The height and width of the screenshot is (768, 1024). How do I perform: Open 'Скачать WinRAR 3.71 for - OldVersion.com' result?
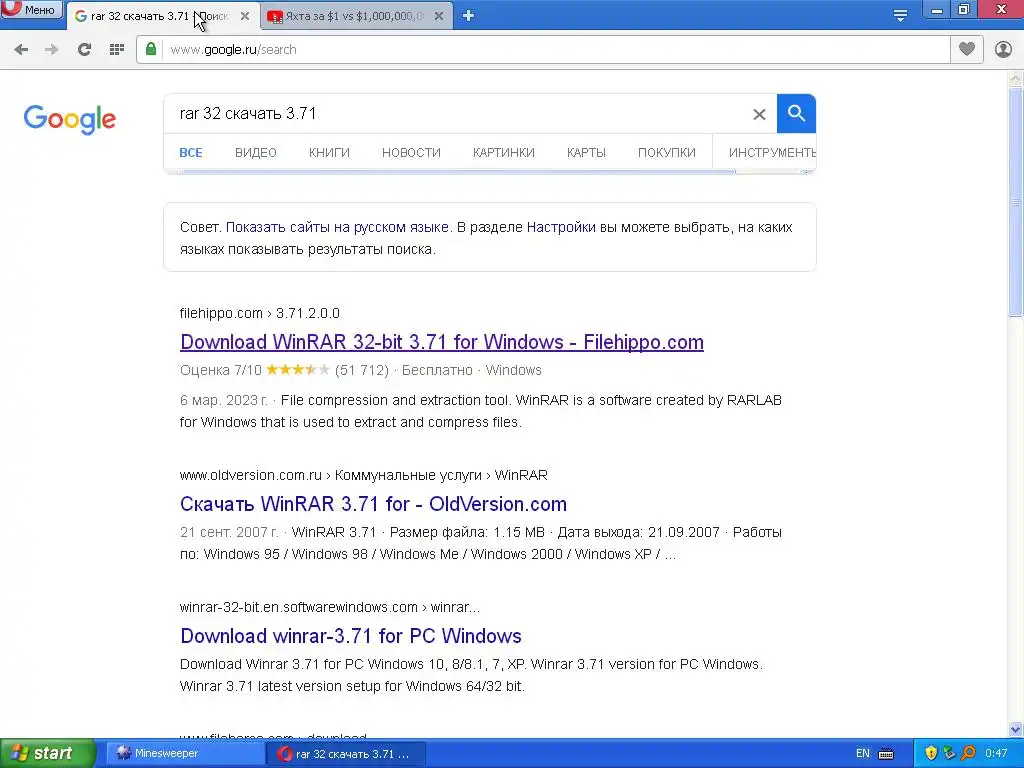374,504
